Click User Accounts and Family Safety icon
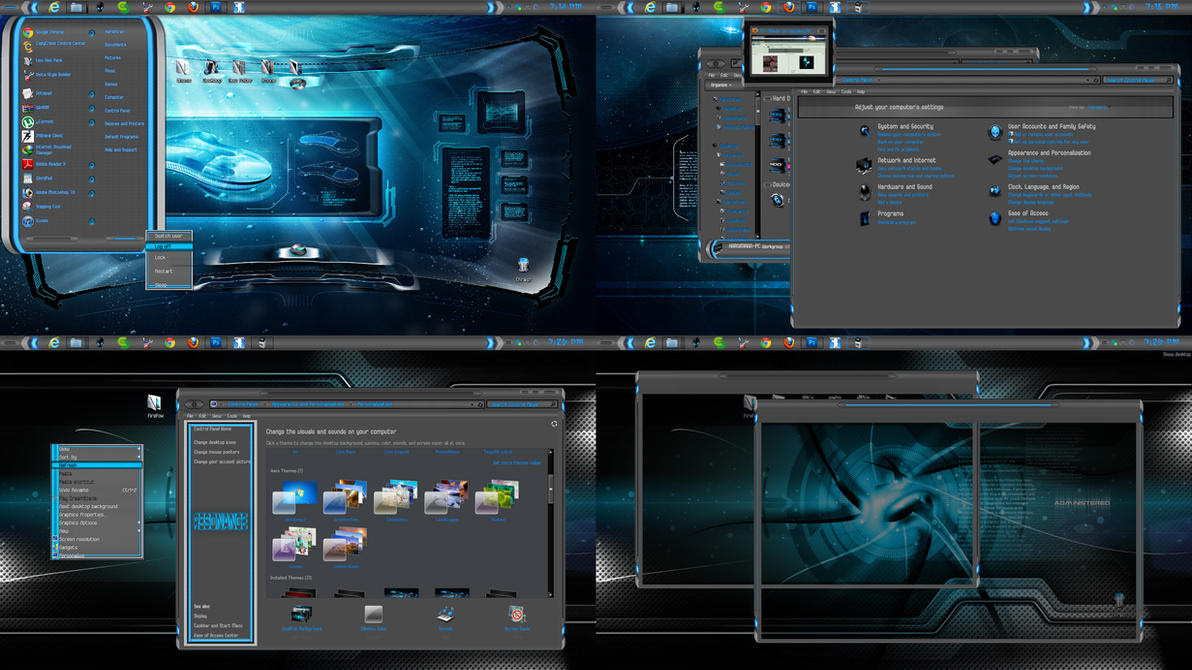This screenshot has width=1192, height=670. [x=994, y=132]
